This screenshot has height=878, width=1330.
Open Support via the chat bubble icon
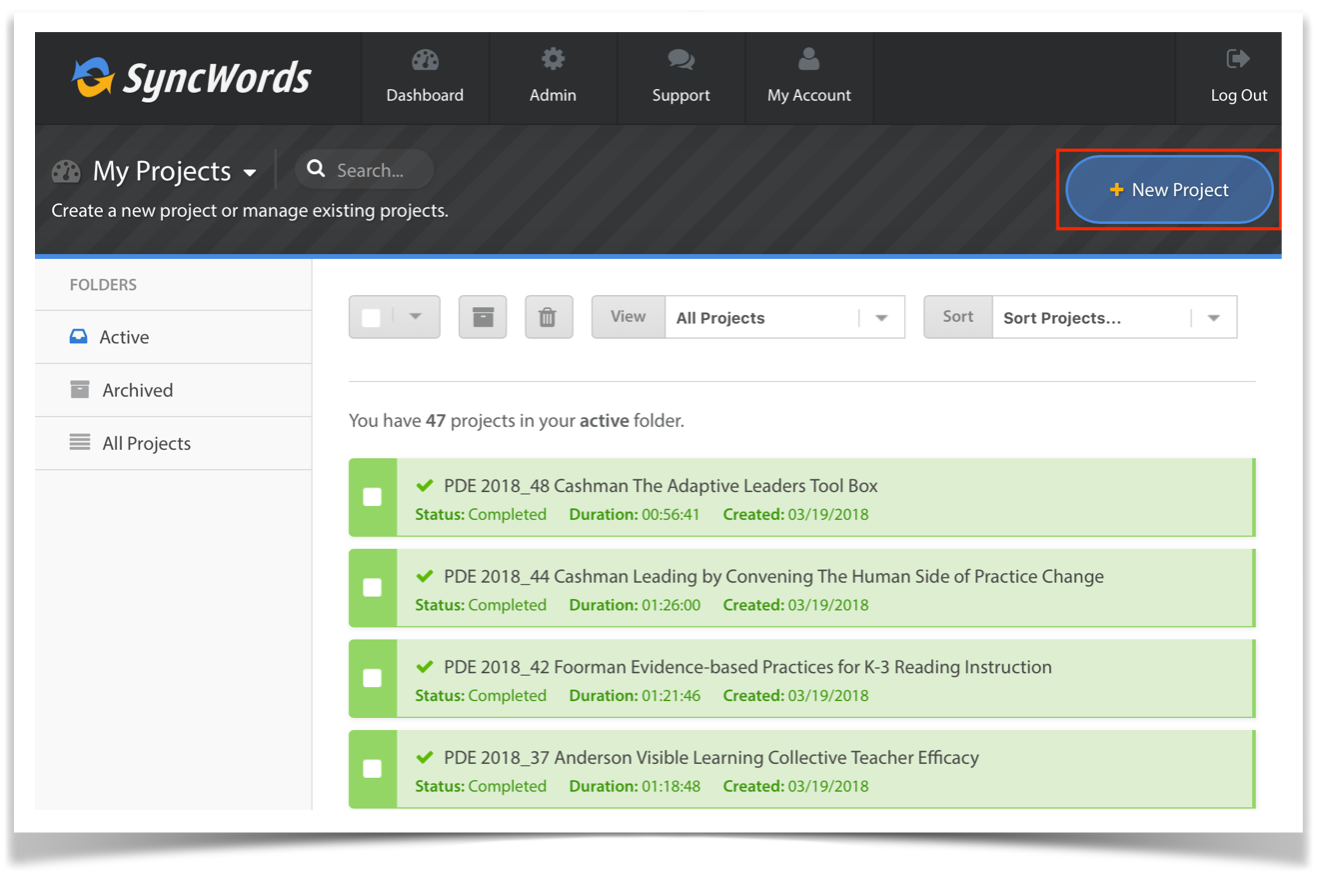[x=681, y=58]
